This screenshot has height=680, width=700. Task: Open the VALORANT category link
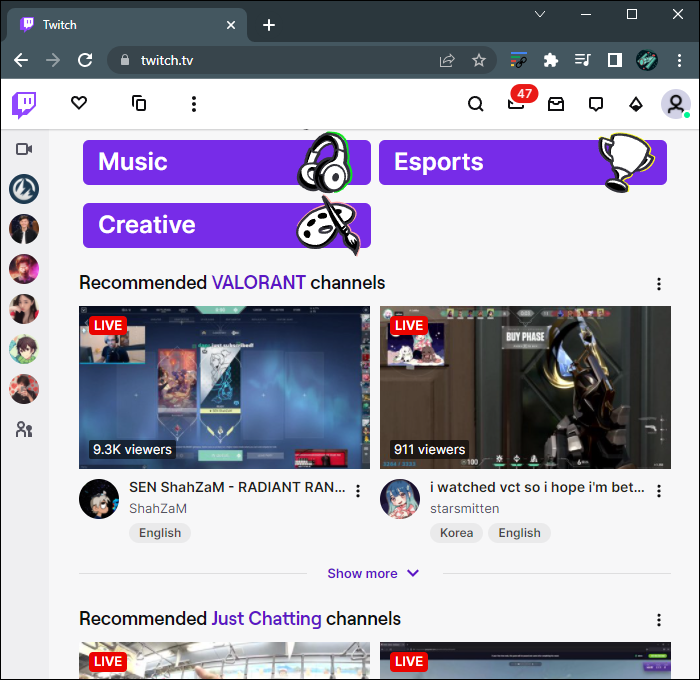tap(258, 283)
